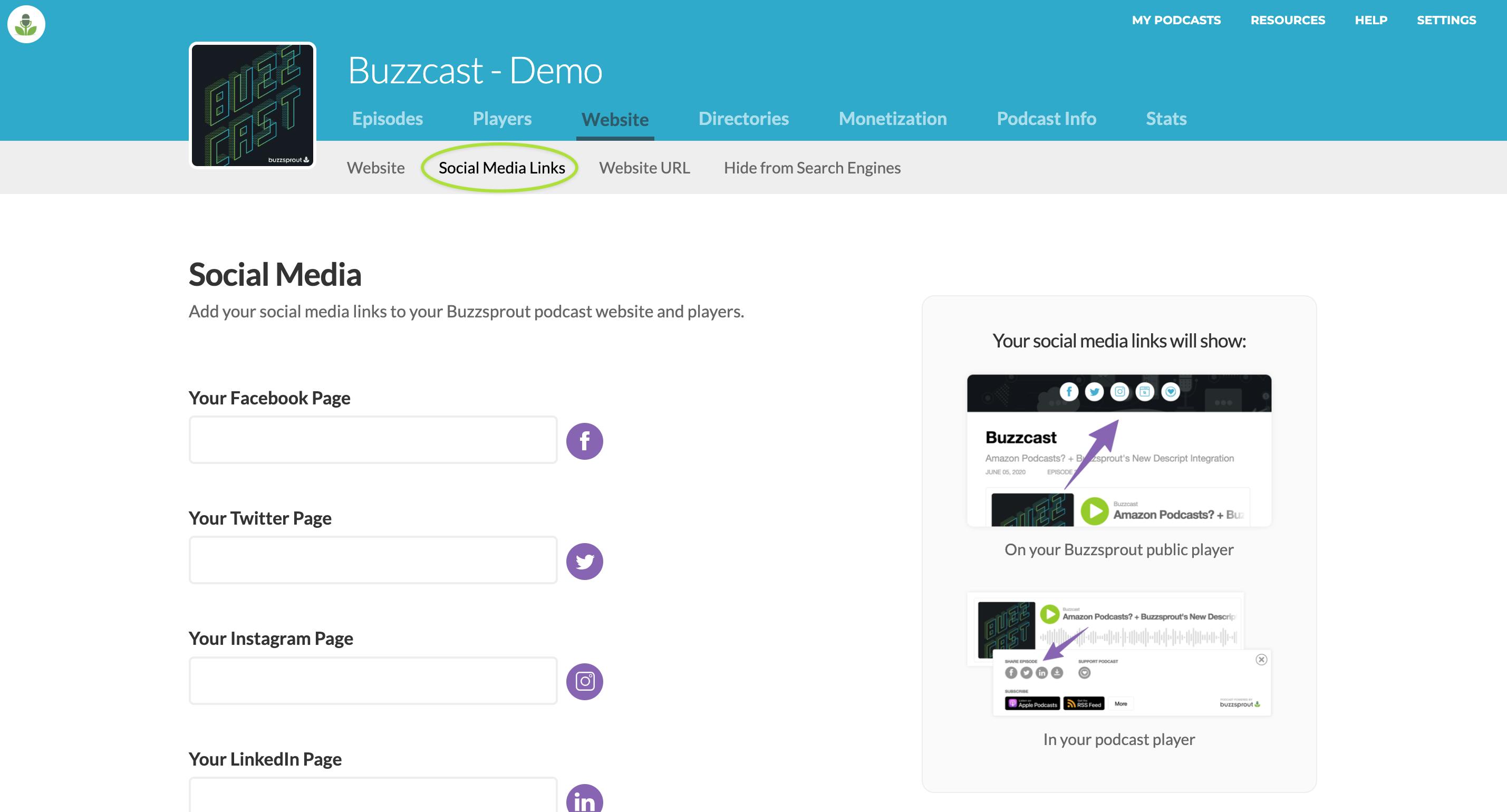Switch to the Players tab
The width and height of the screenshot is (1507, 812).
pos(502,119)
